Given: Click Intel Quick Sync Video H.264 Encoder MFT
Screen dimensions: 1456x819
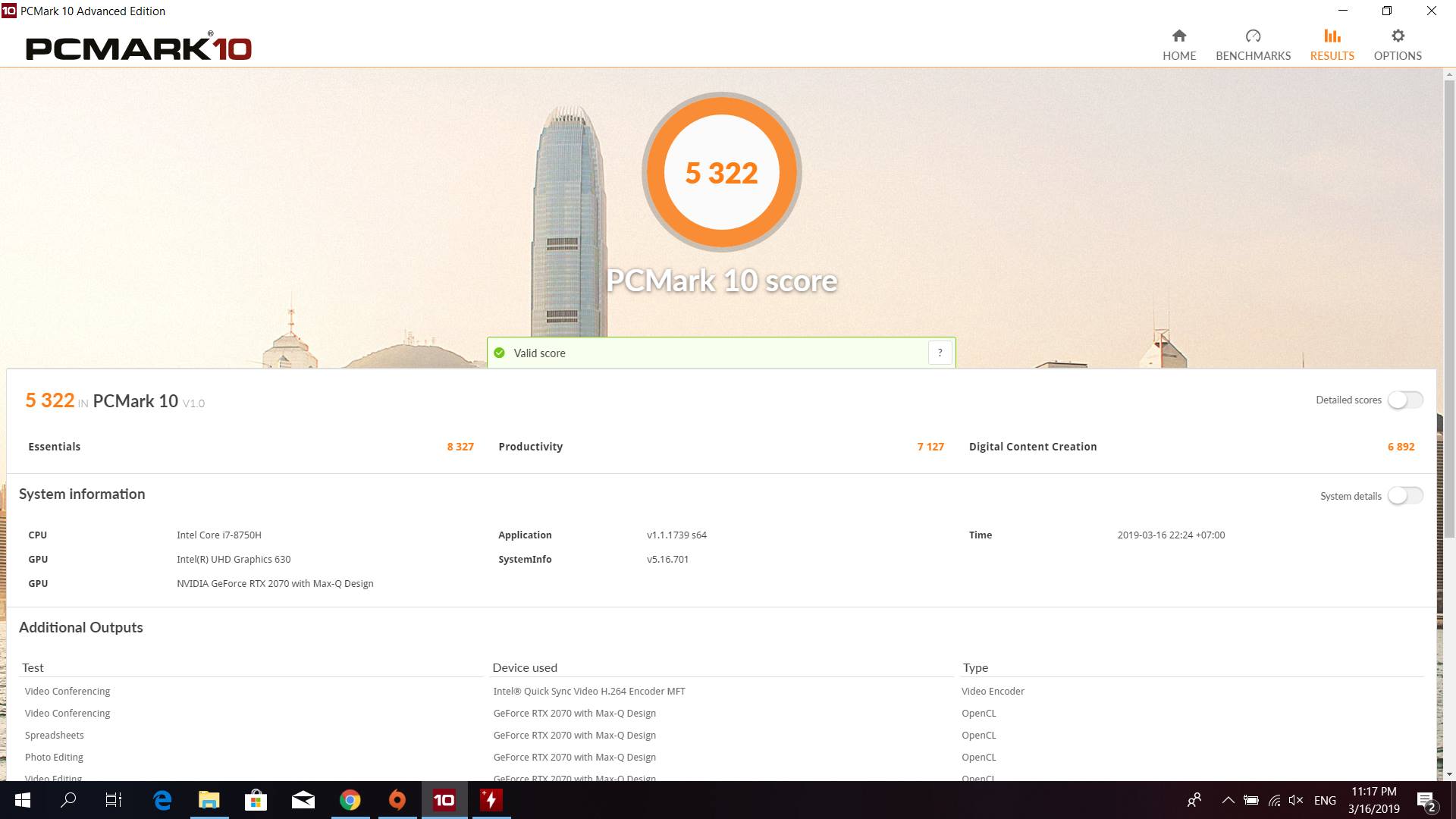Looking at the screenshot, I should click(589, 691).
